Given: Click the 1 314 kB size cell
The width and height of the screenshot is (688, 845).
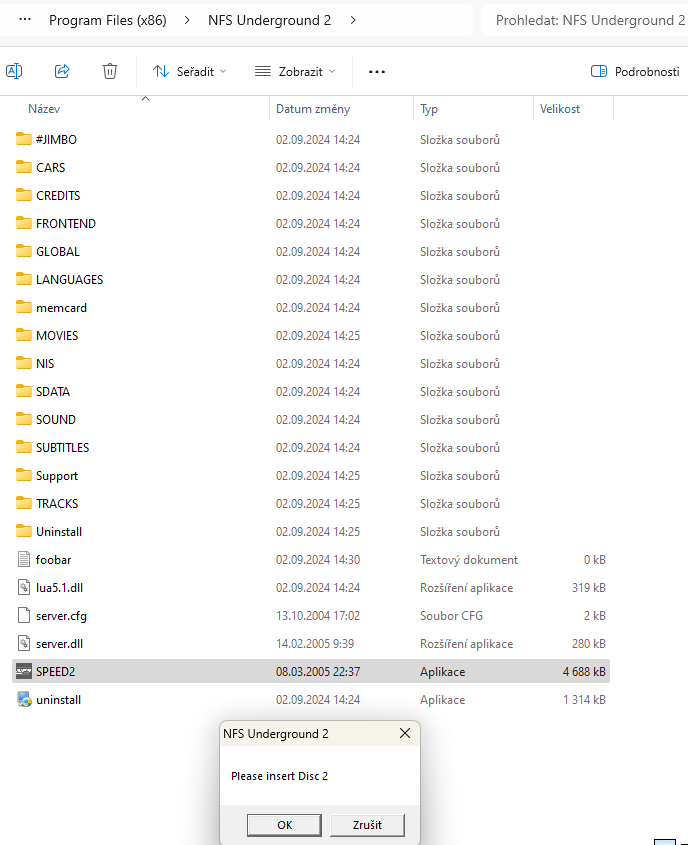Looking at the screenshot, I should [585, 700].
